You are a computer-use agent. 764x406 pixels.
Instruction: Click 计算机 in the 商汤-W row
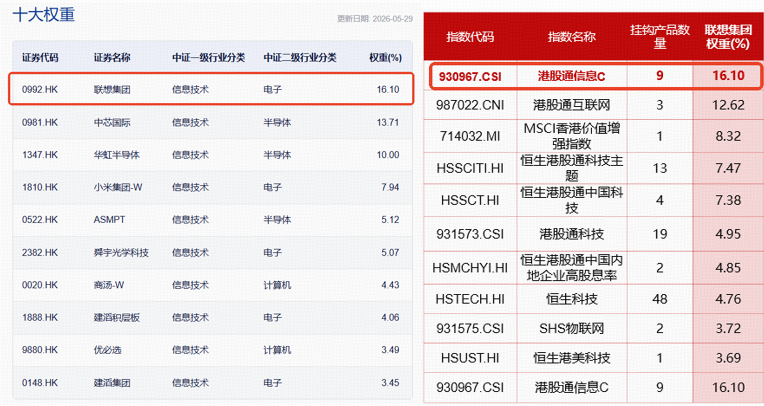click(277, 285)
